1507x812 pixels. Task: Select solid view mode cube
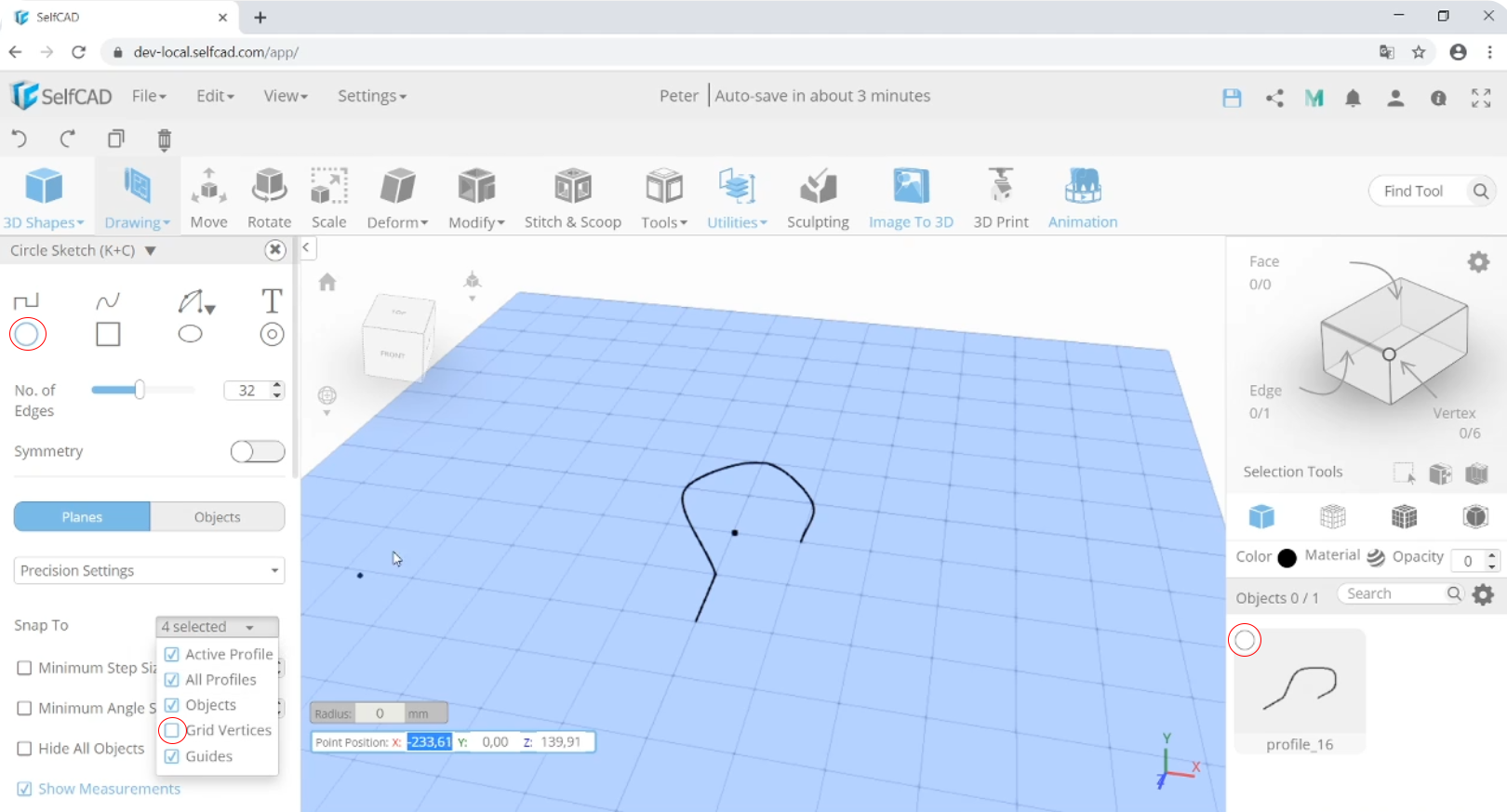click(x=1261, y=516)
